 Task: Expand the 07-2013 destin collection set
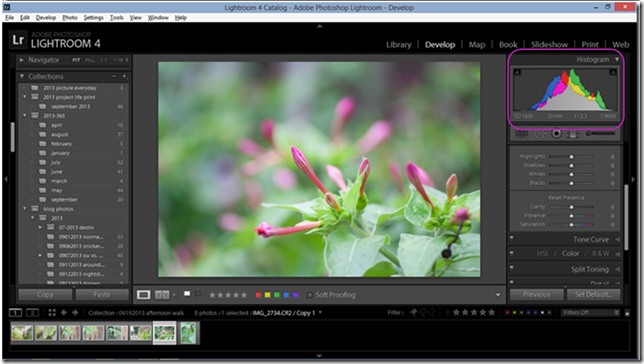coord(40,227)
